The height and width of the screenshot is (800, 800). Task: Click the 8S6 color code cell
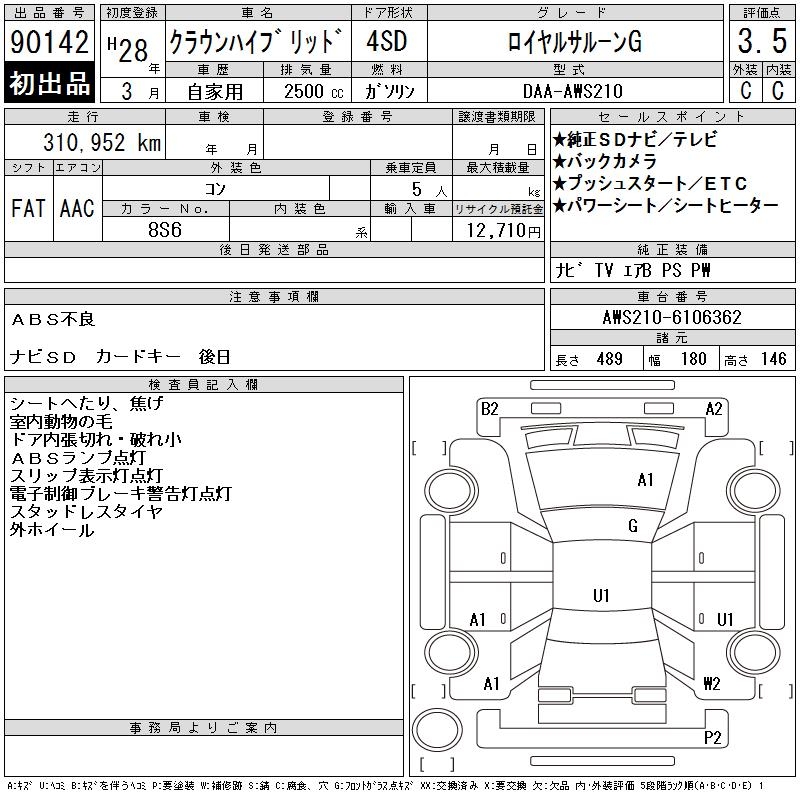click(166, 230)
